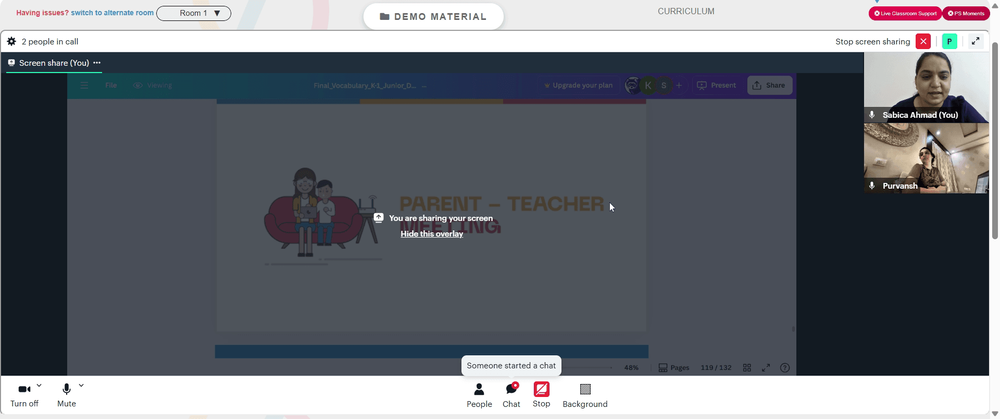Click the 2 people in call label

(50, 41)
